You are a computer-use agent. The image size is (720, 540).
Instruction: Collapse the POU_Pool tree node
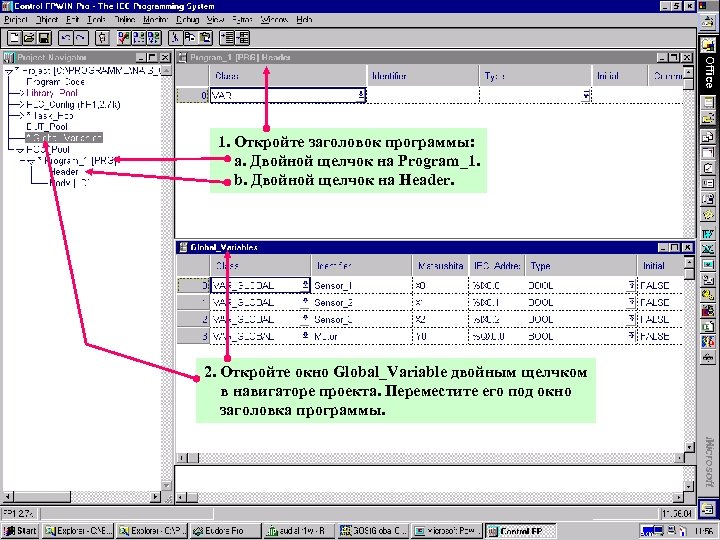tap(20, 150)
